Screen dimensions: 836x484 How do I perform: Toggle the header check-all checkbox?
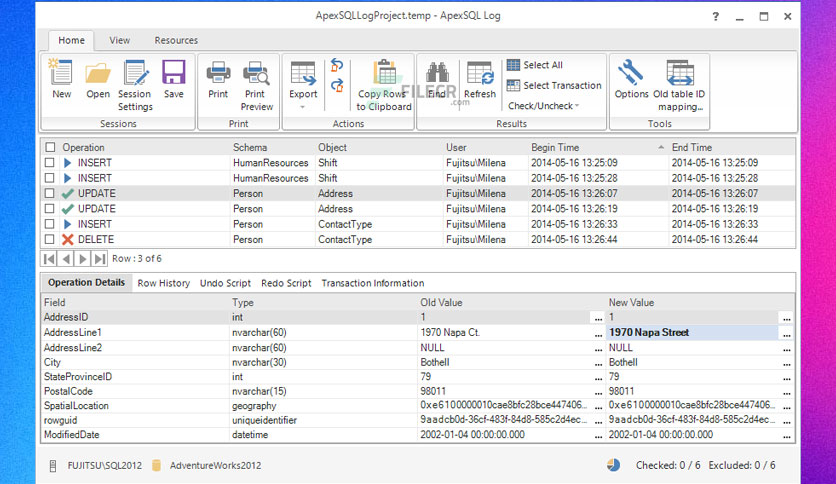point(50,147)
